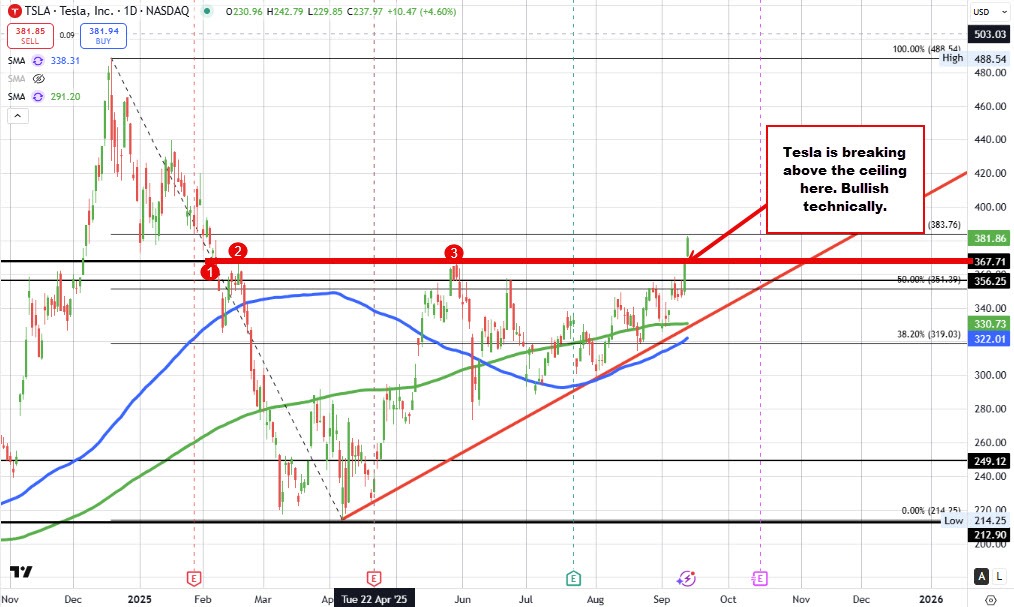Image resolution: width=1014 pixels, height=607 pixels.
Task: Click the 480.00 tick on price scale
Action: [990, 73]
